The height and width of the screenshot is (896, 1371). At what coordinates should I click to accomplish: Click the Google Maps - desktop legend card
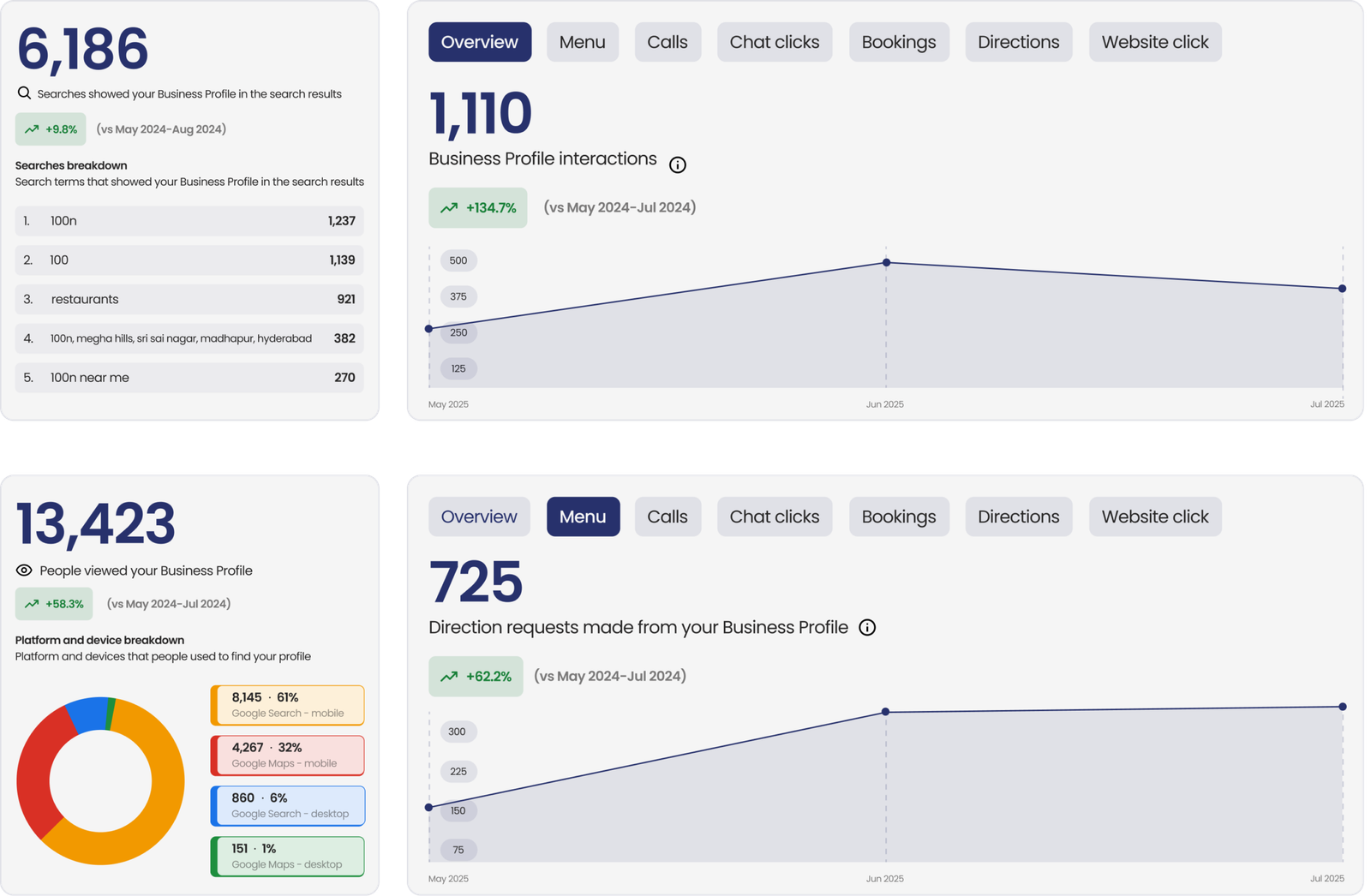(287, 857)
